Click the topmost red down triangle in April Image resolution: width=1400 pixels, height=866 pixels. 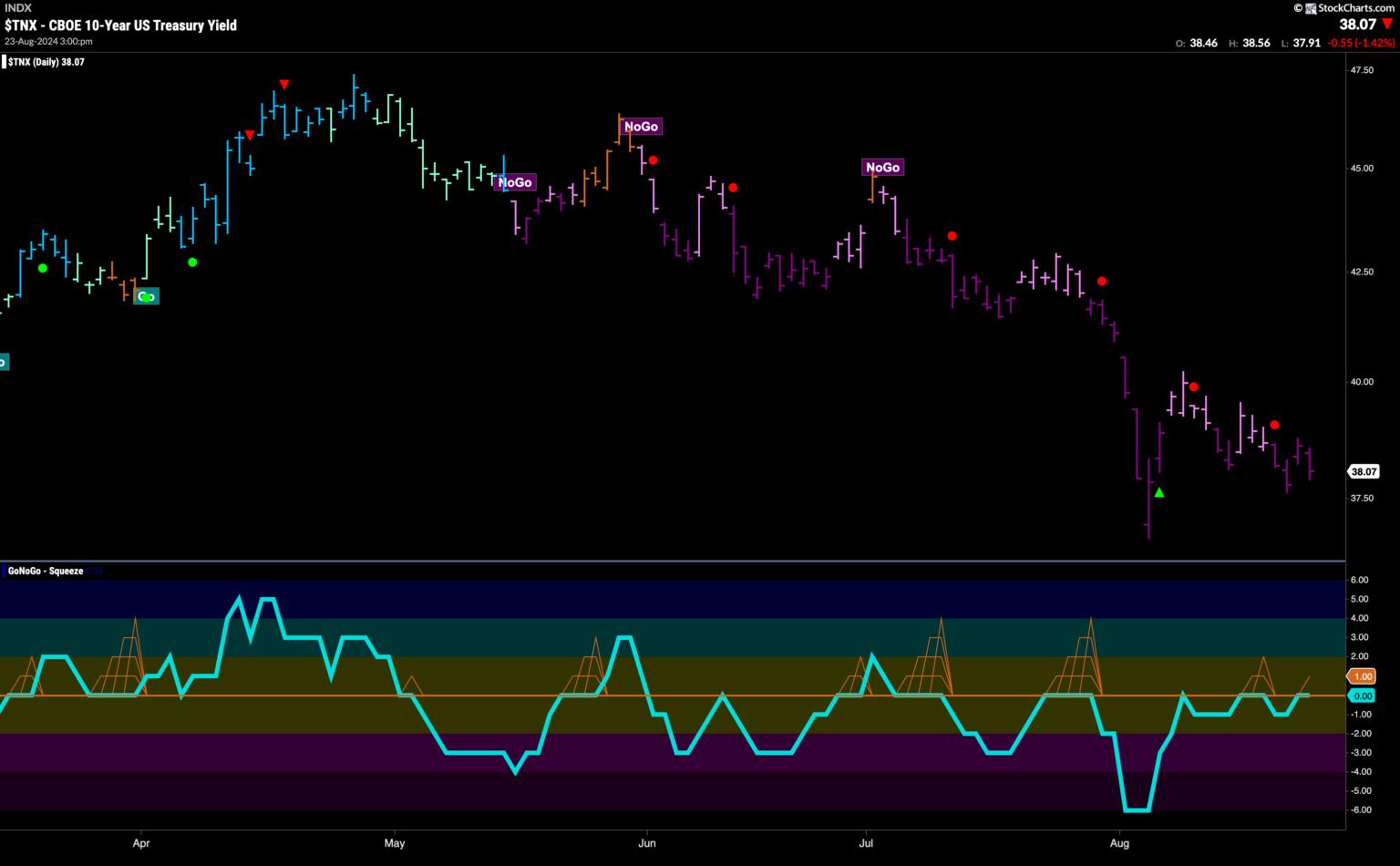pos(284,85)
